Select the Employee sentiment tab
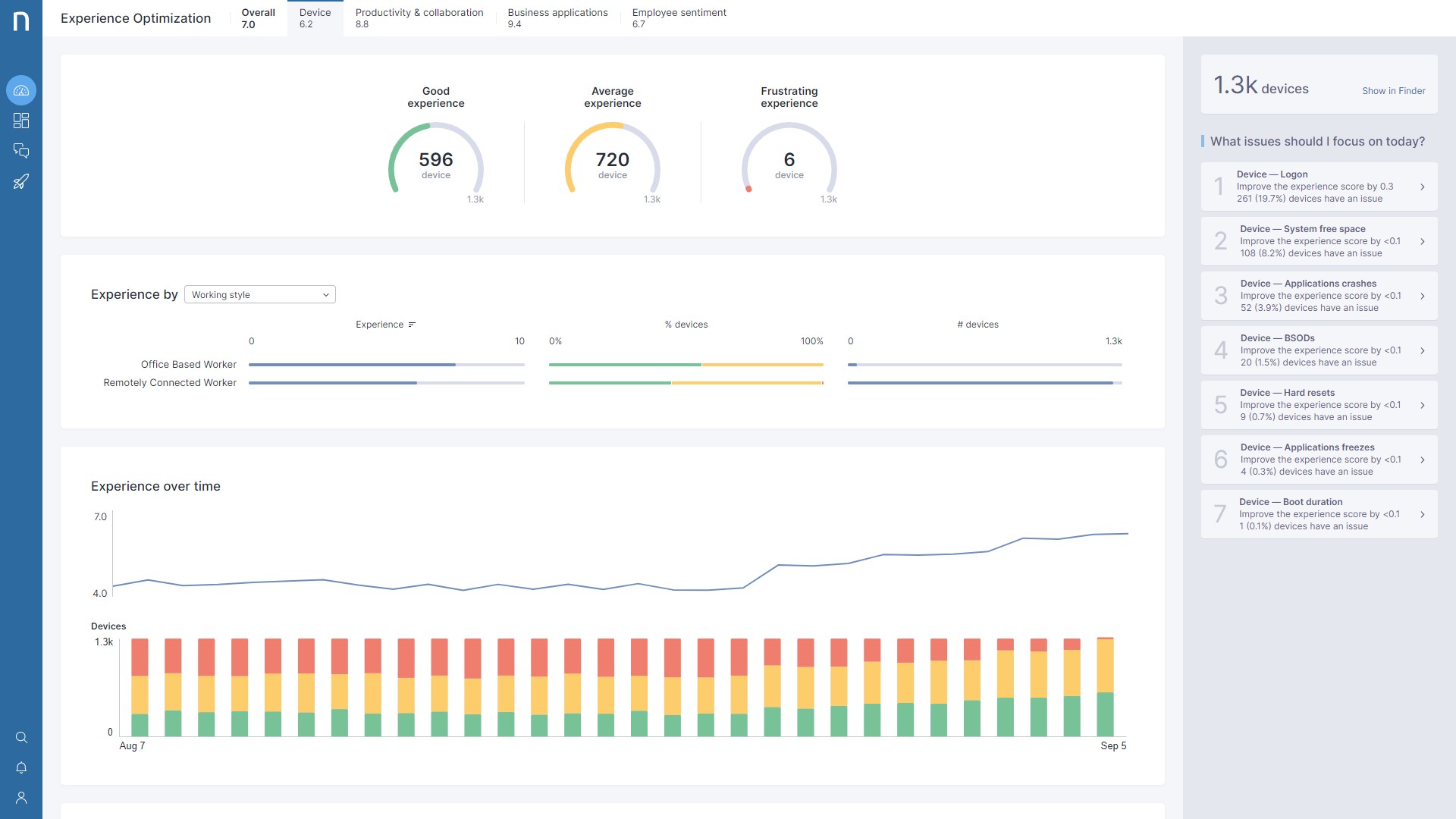The image size is (1456, 819). pyautogui.click(x=679, y=18)
